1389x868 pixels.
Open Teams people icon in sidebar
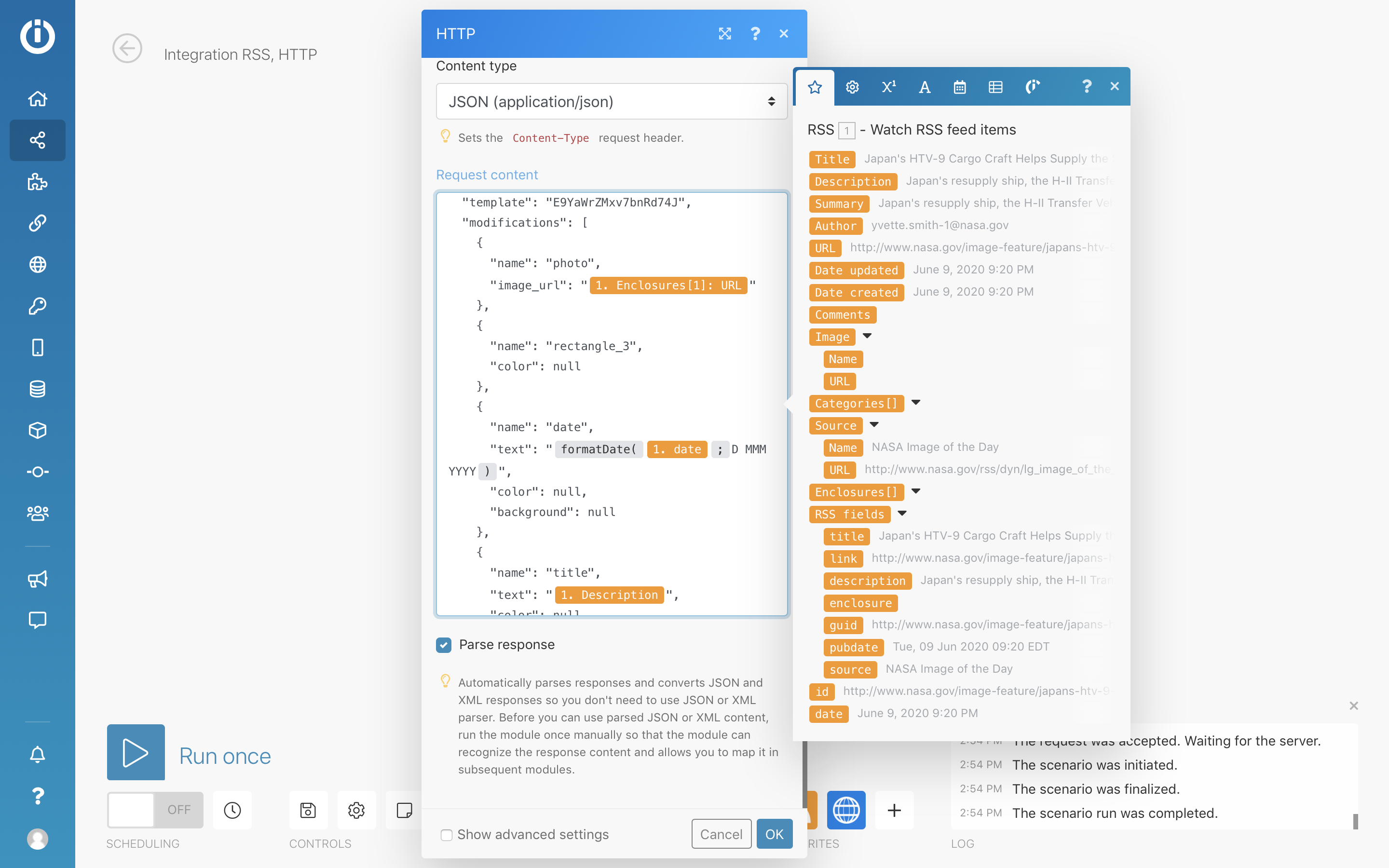[x=37, y=513]
